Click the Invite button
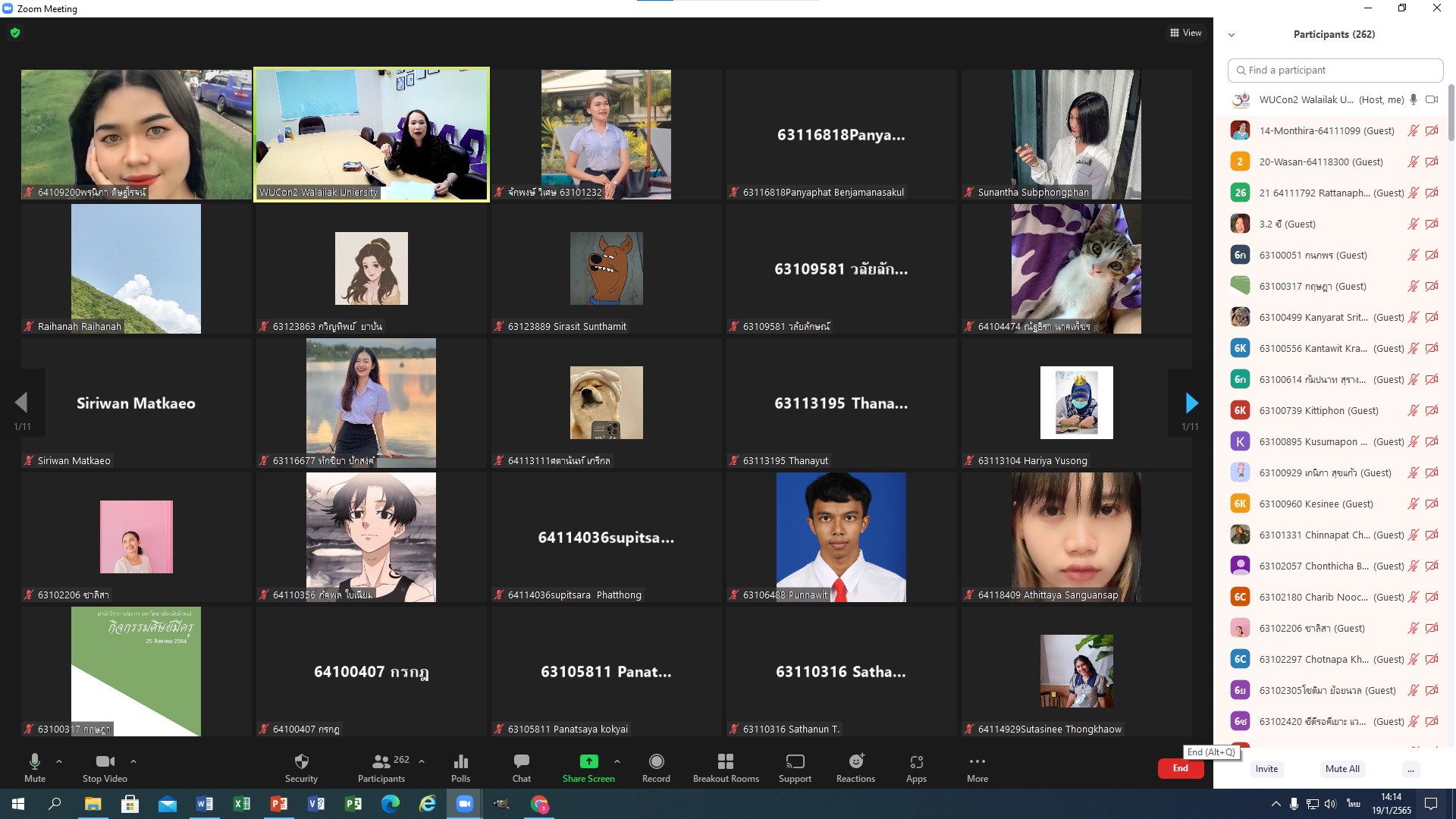Viewport: 1456px width, 819px height. coord(1266,769)
